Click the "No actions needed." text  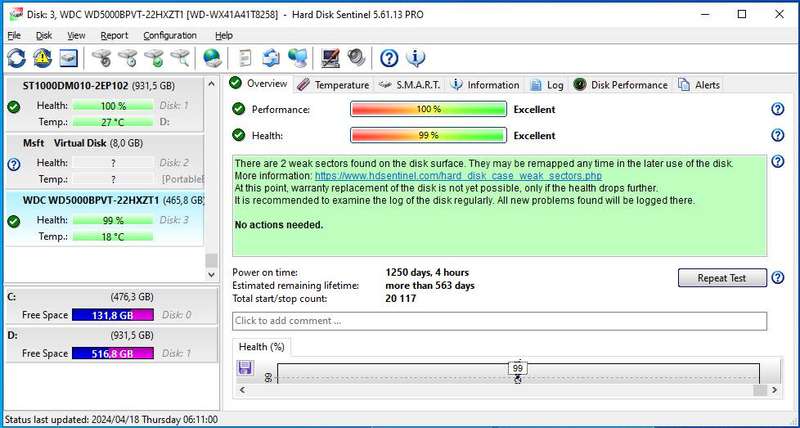coord(279,225)
